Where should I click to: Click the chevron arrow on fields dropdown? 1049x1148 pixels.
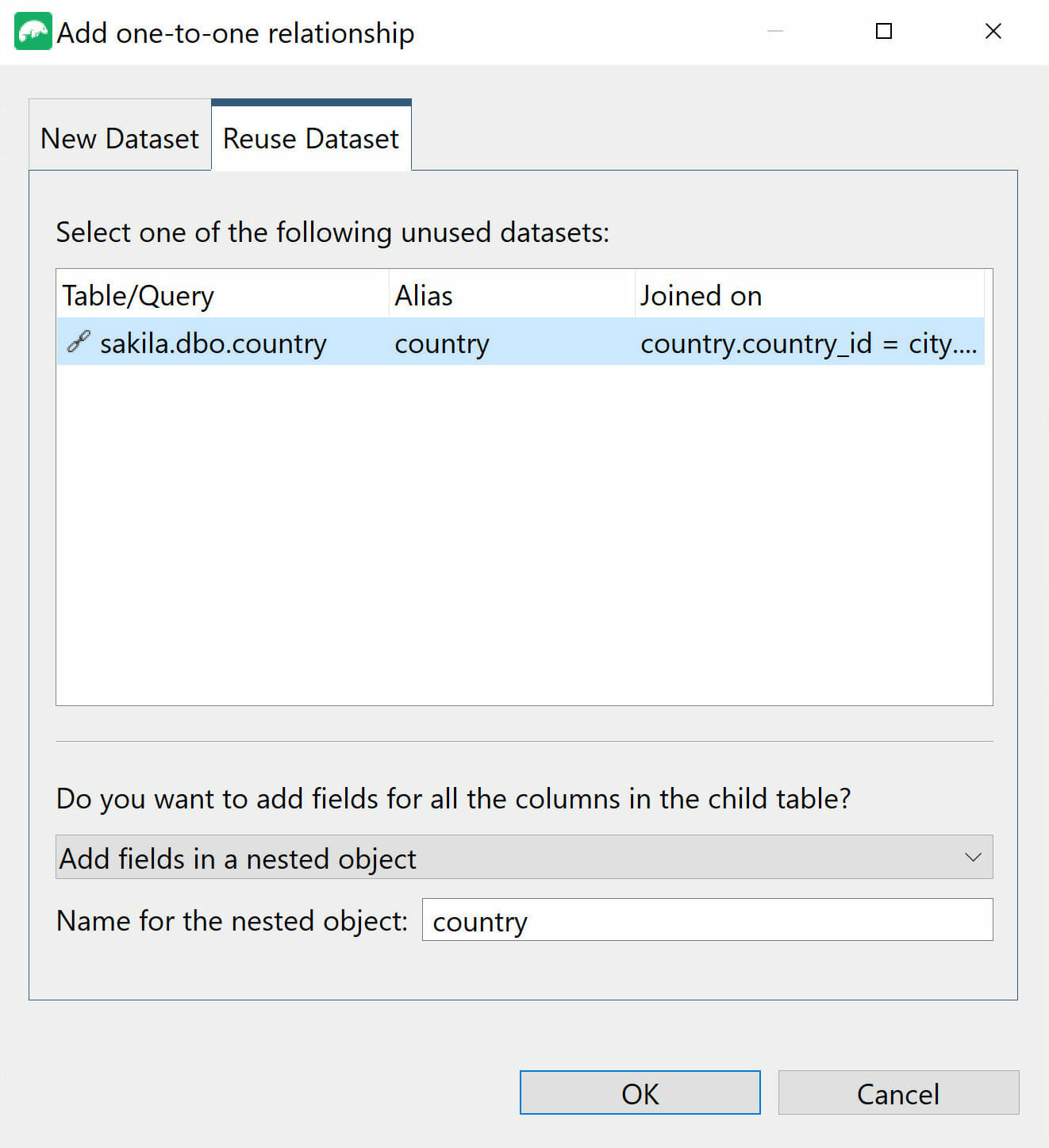tap(973, 858)
